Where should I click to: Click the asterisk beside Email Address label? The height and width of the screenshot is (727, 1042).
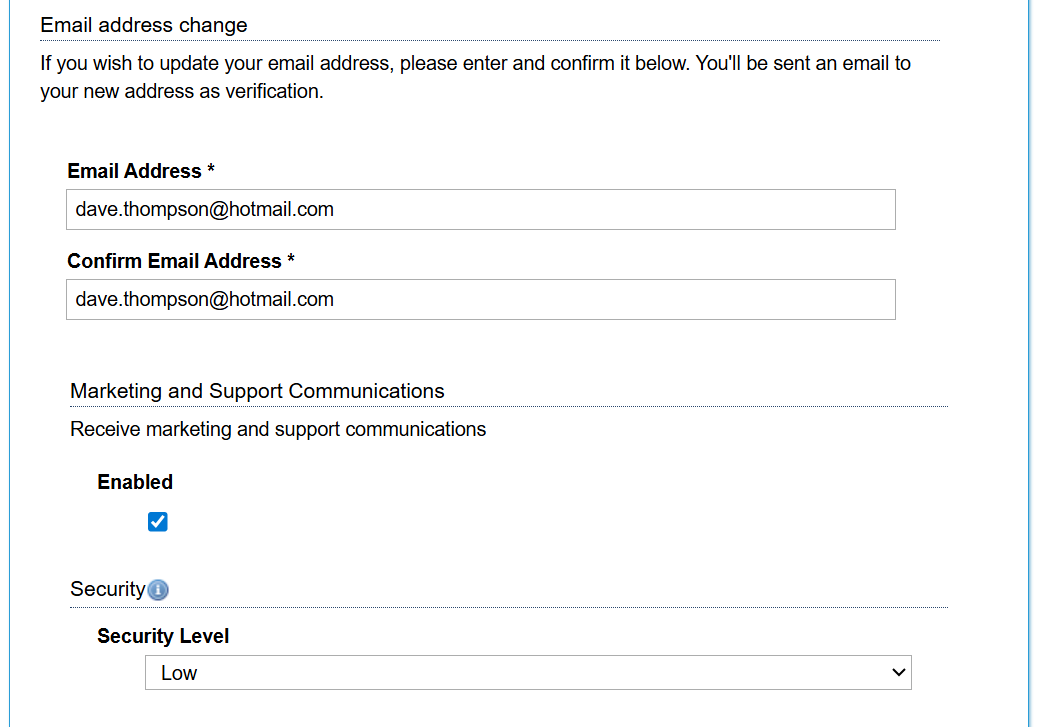click(x=211, y=171)
